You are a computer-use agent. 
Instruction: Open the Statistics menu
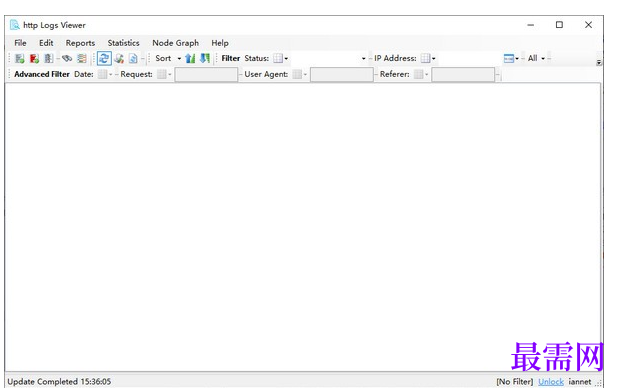pyautogui.click(x=124, y=43)
